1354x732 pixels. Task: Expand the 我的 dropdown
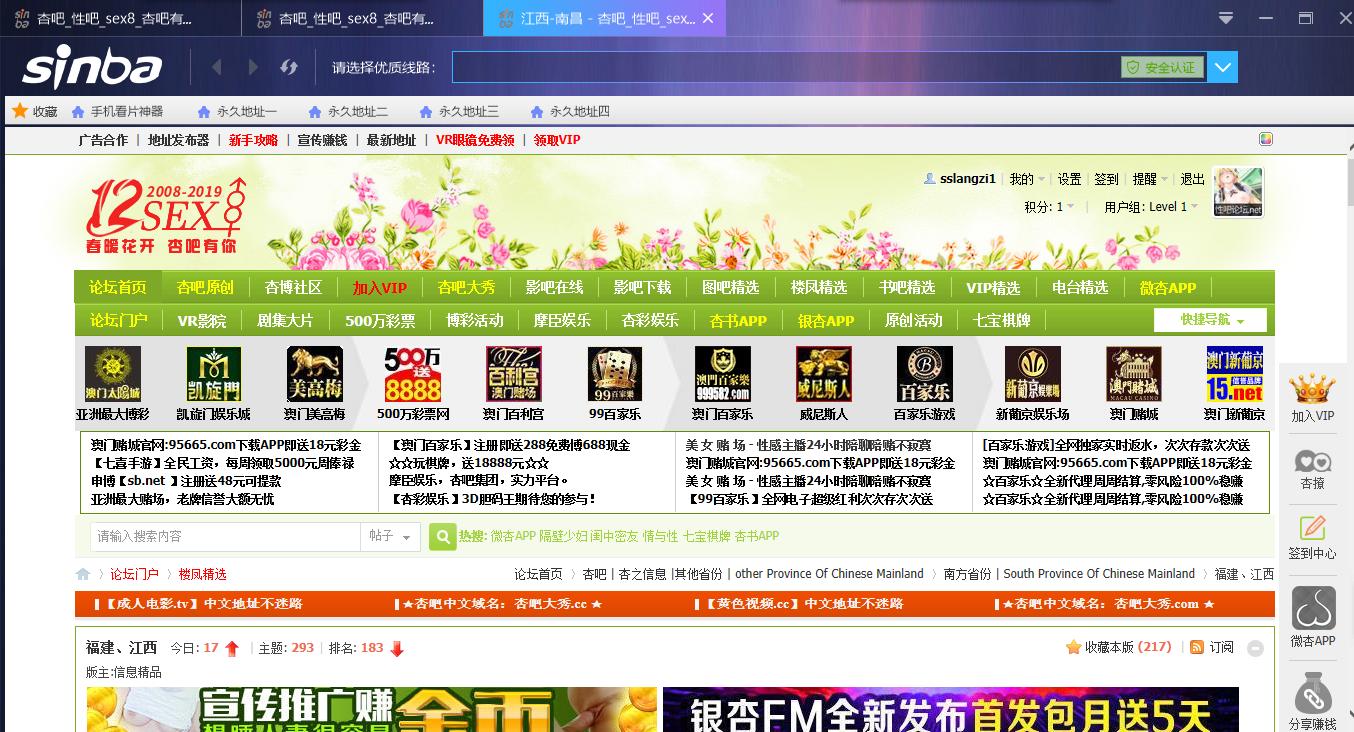pyautogui.click(x=1027, y=179)
